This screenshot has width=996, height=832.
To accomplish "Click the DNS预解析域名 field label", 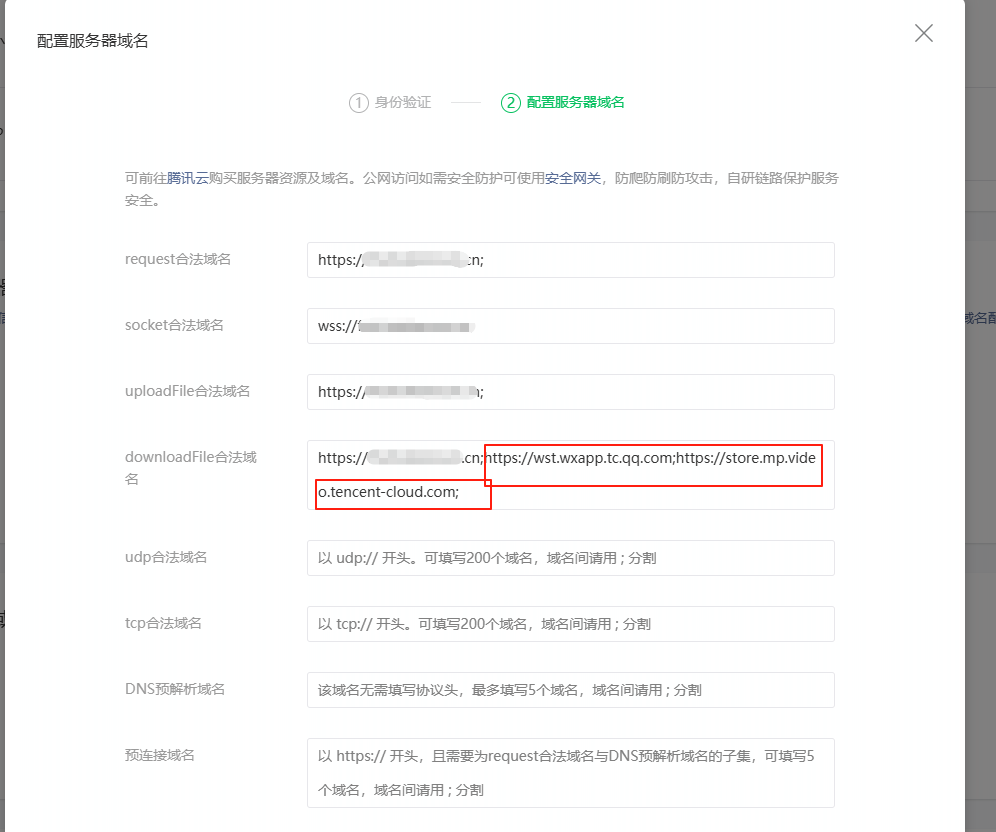I will pyautogui.click(x=175, y=689).
